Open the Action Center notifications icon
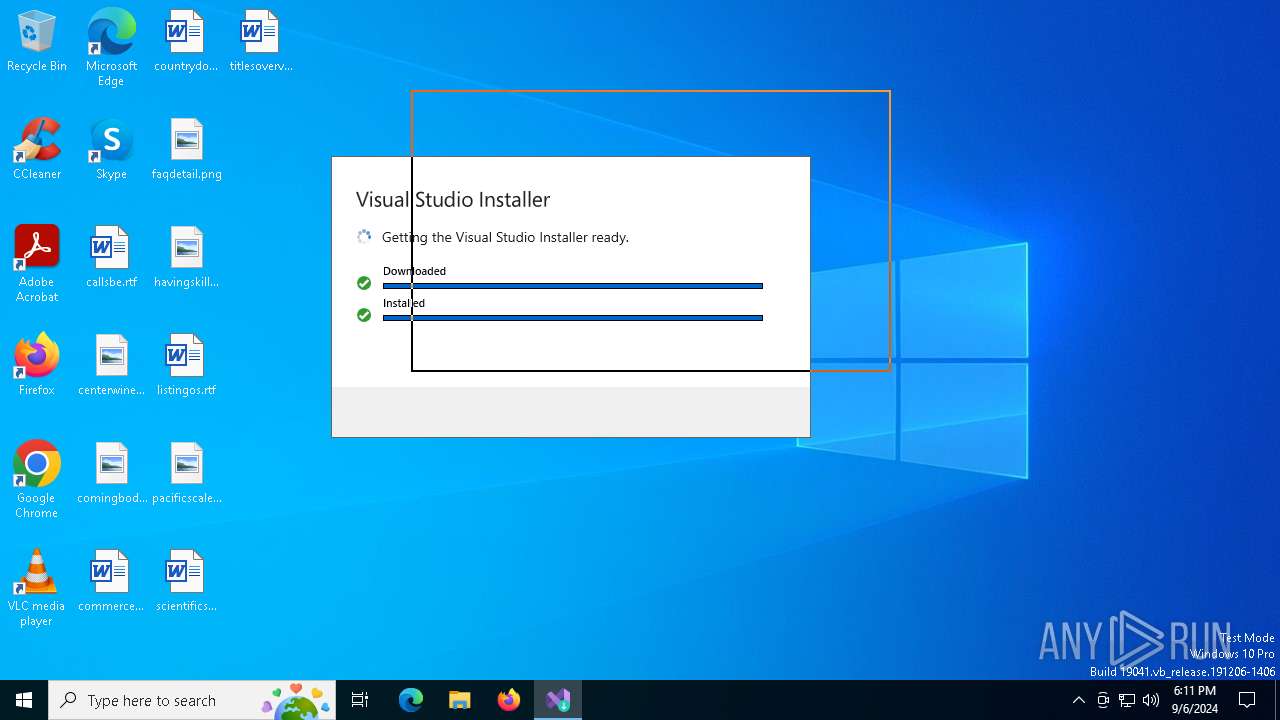Image resolution: width=1280 pixels, height=720 pixels. [x=1247, y=700]
